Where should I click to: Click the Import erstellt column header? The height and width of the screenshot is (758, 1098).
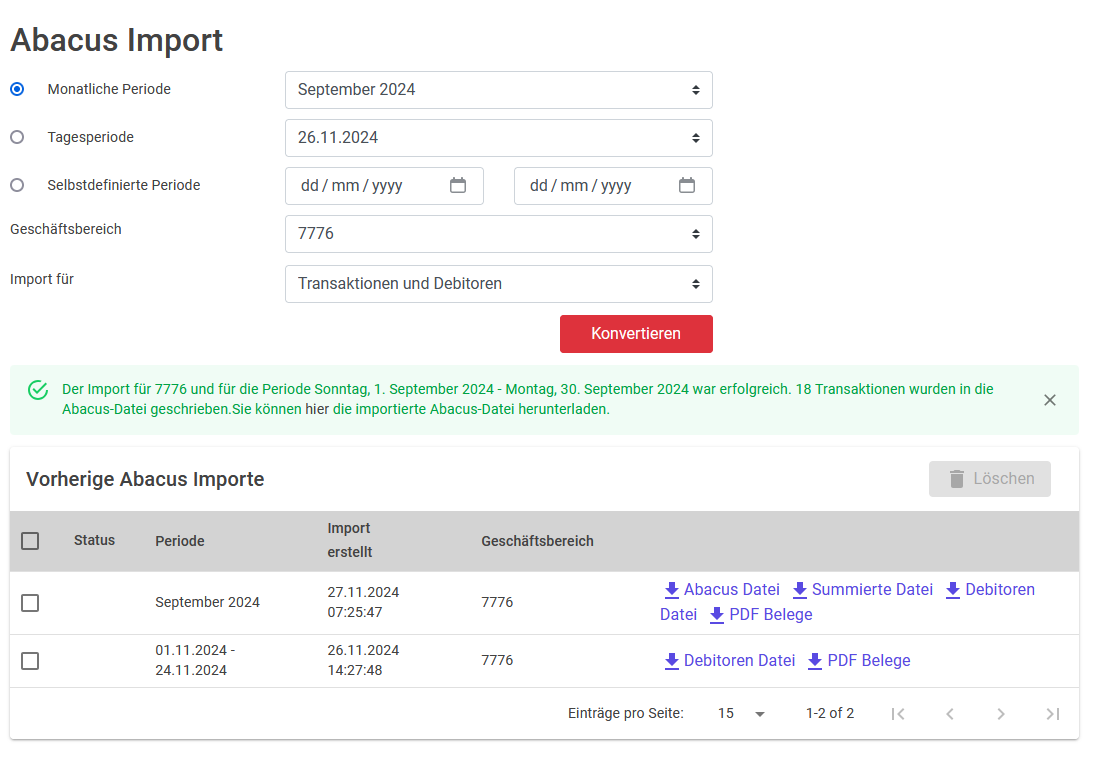(349, 540)
